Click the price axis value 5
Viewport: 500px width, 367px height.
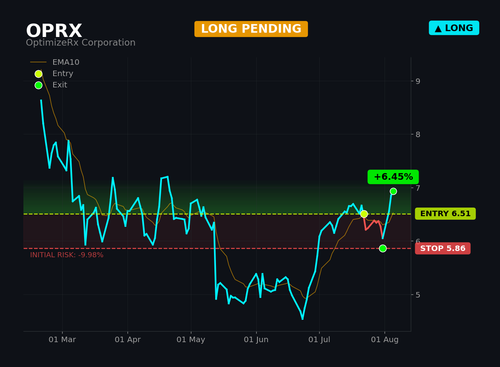(418, 295)
